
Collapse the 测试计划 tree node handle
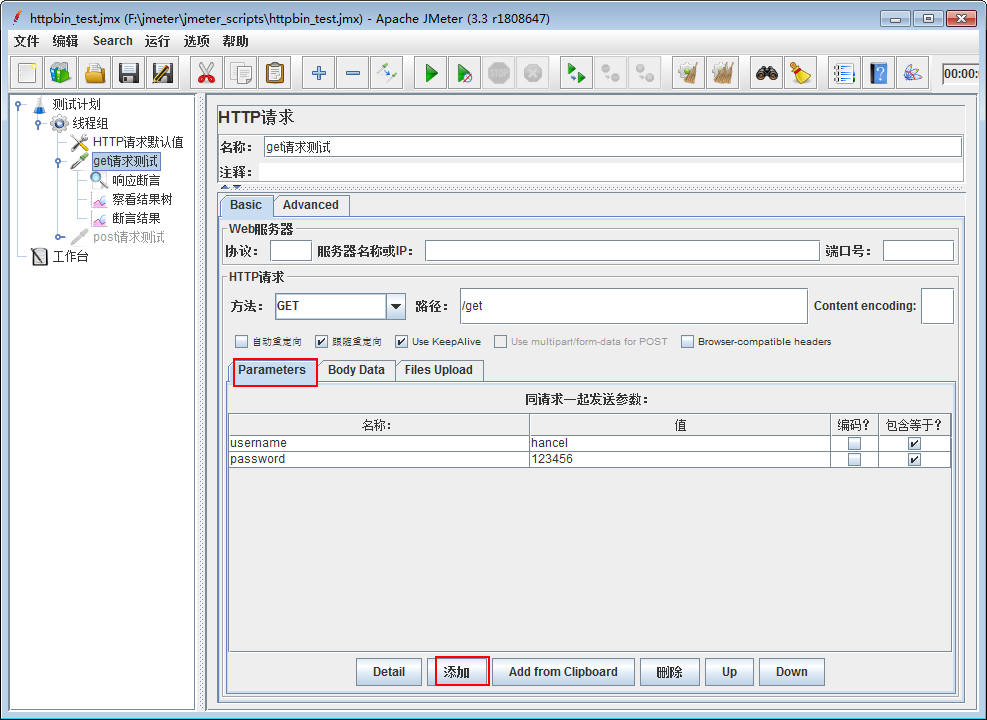(18, 105)
